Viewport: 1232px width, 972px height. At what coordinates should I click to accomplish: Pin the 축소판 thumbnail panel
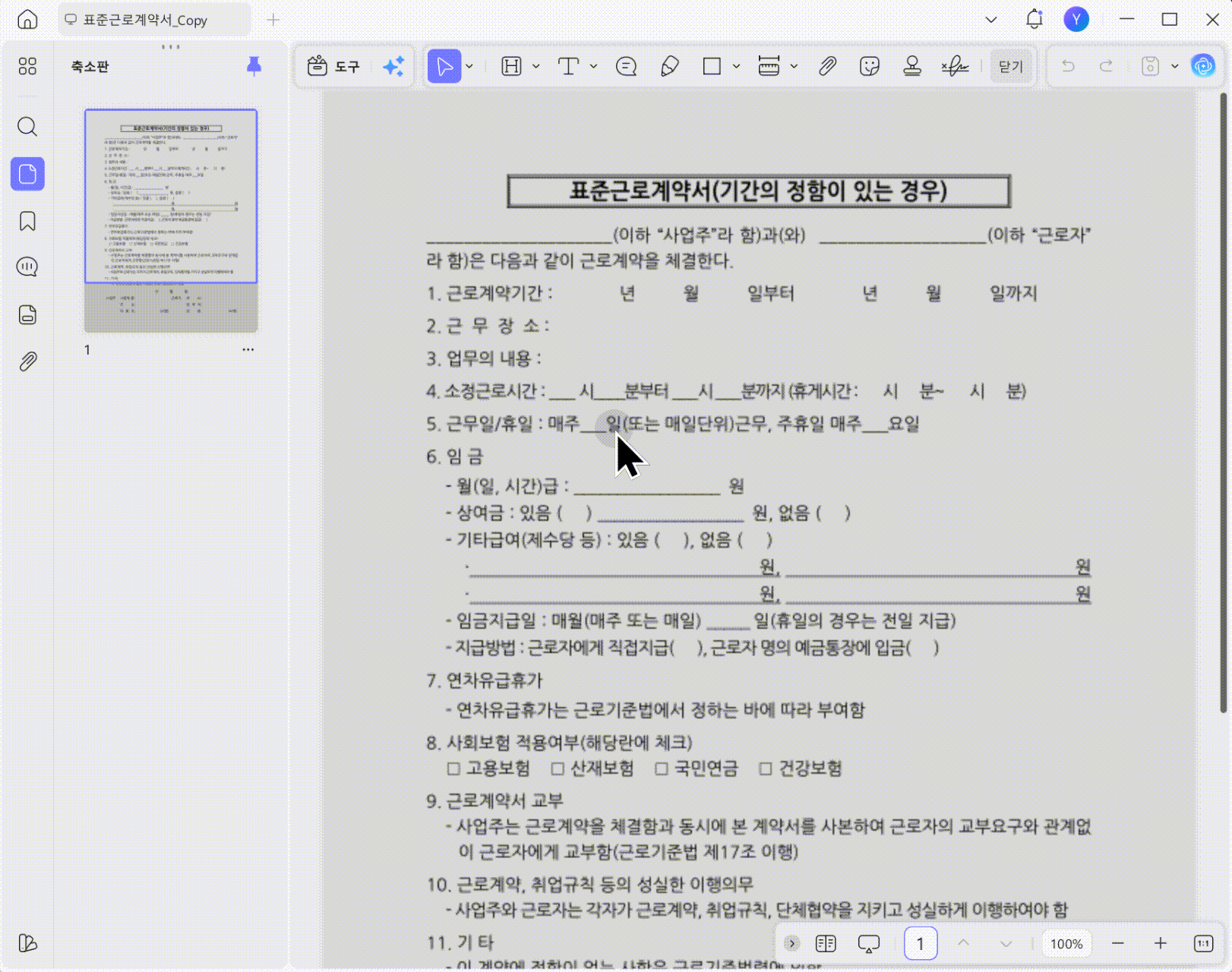[x=254, y=67]
